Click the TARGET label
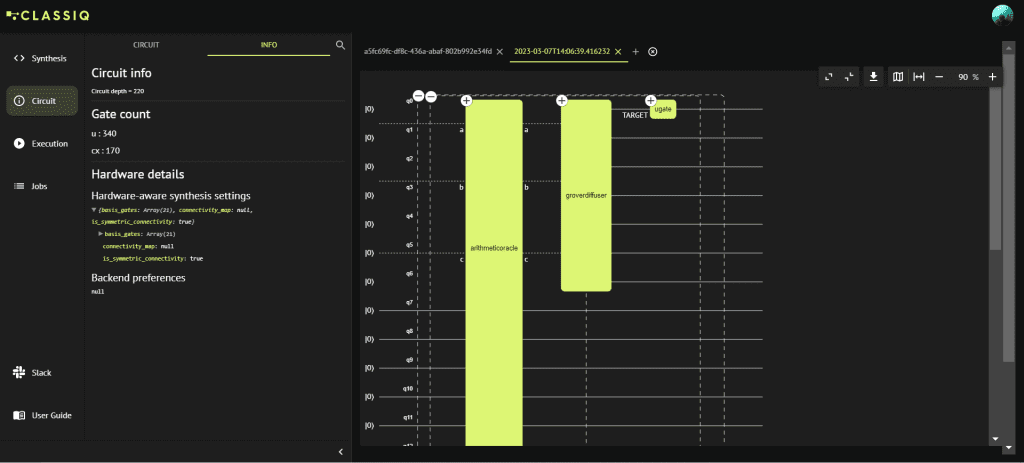This screenshot has height=463, width=1024. pyautogui.click(x=635, y=115)
